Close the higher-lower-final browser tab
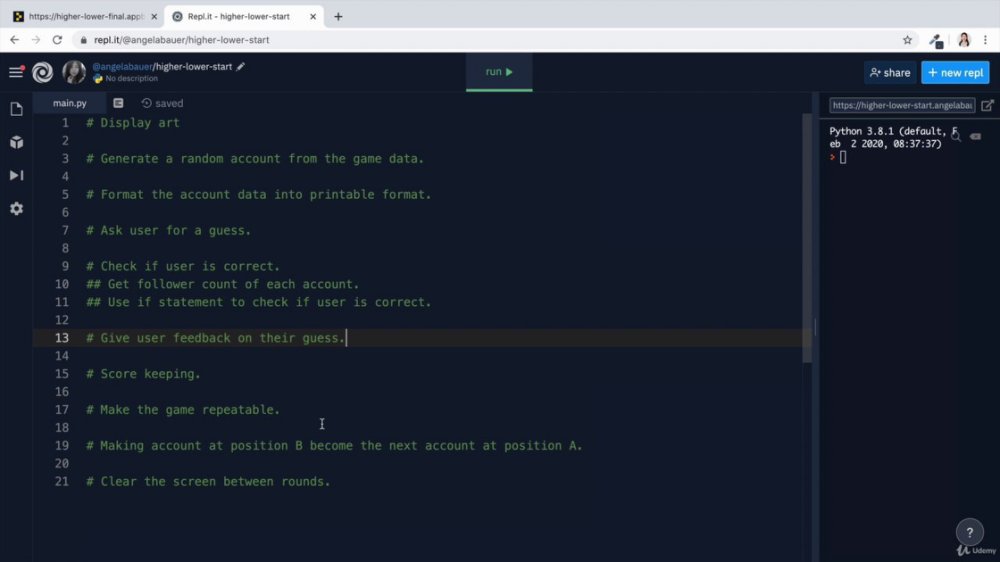Image resolution: width=1000 pixels, height=562 pixels. [154, 17]
